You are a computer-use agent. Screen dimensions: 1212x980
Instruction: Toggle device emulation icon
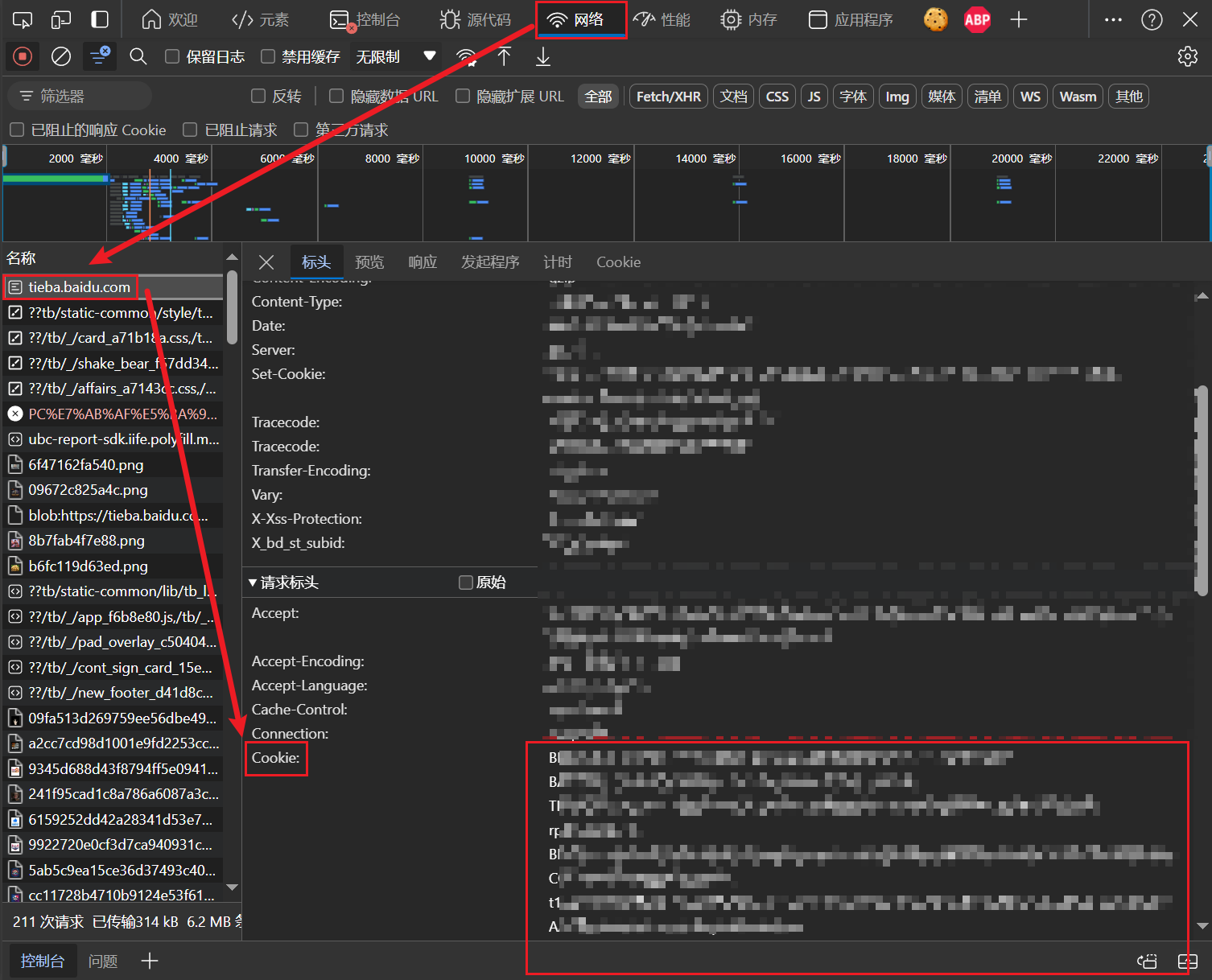61,19
